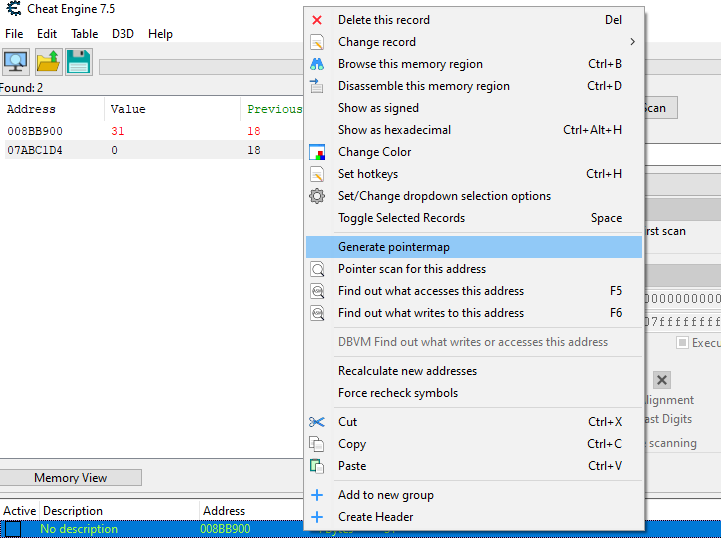Choose Pointer scan for this address

point(474,269)
